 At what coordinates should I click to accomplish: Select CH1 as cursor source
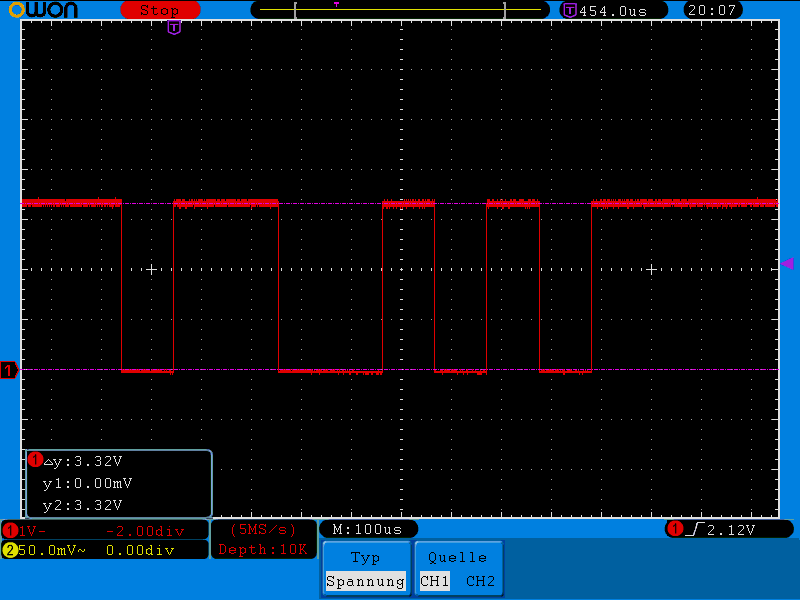[435, 581]
